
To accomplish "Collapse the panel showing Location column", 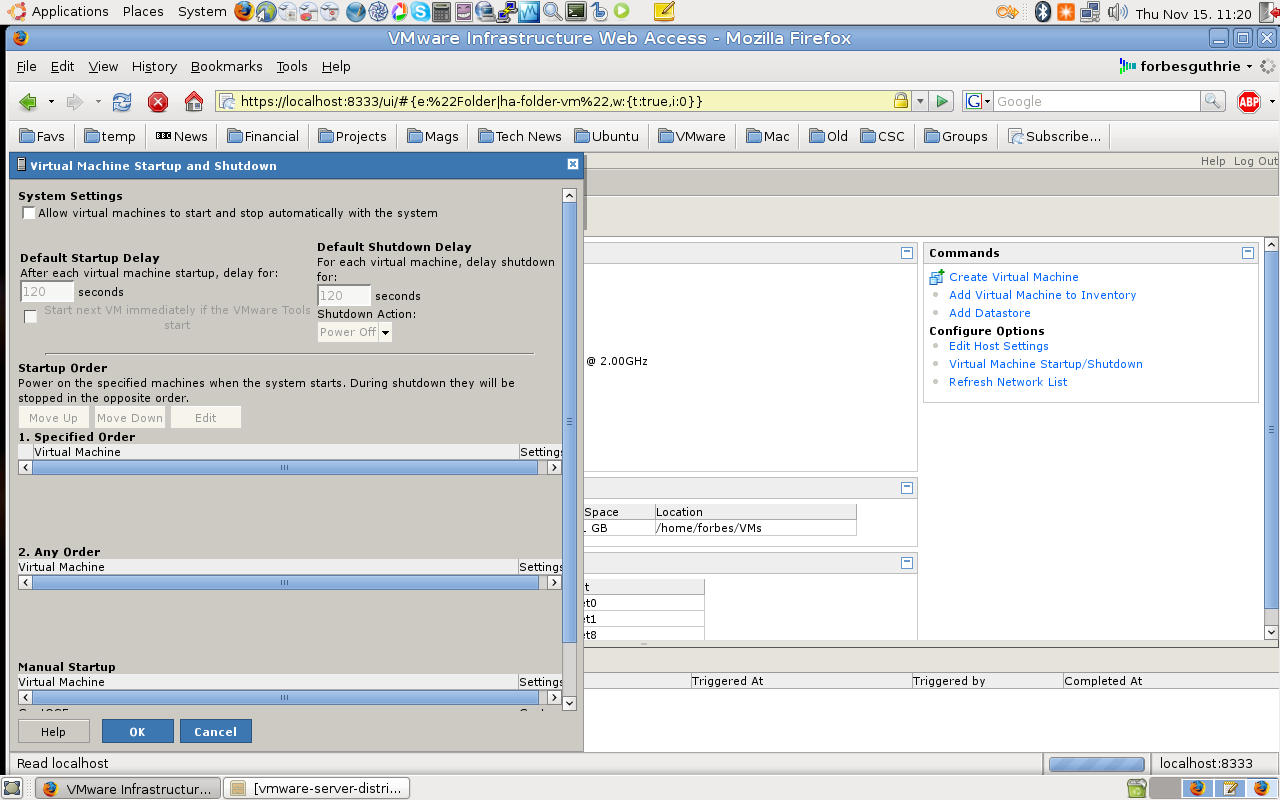I will (907, 488).
